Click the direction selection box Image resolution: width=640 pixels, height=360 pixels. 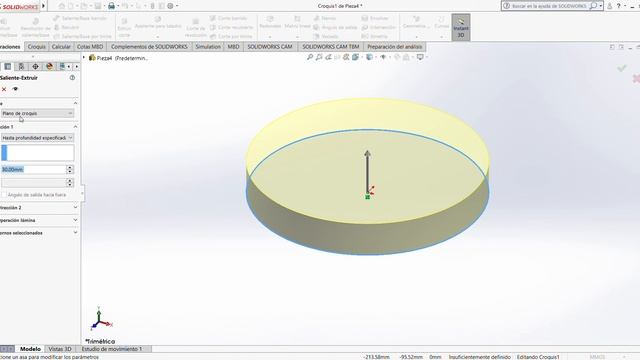point(38,153)
